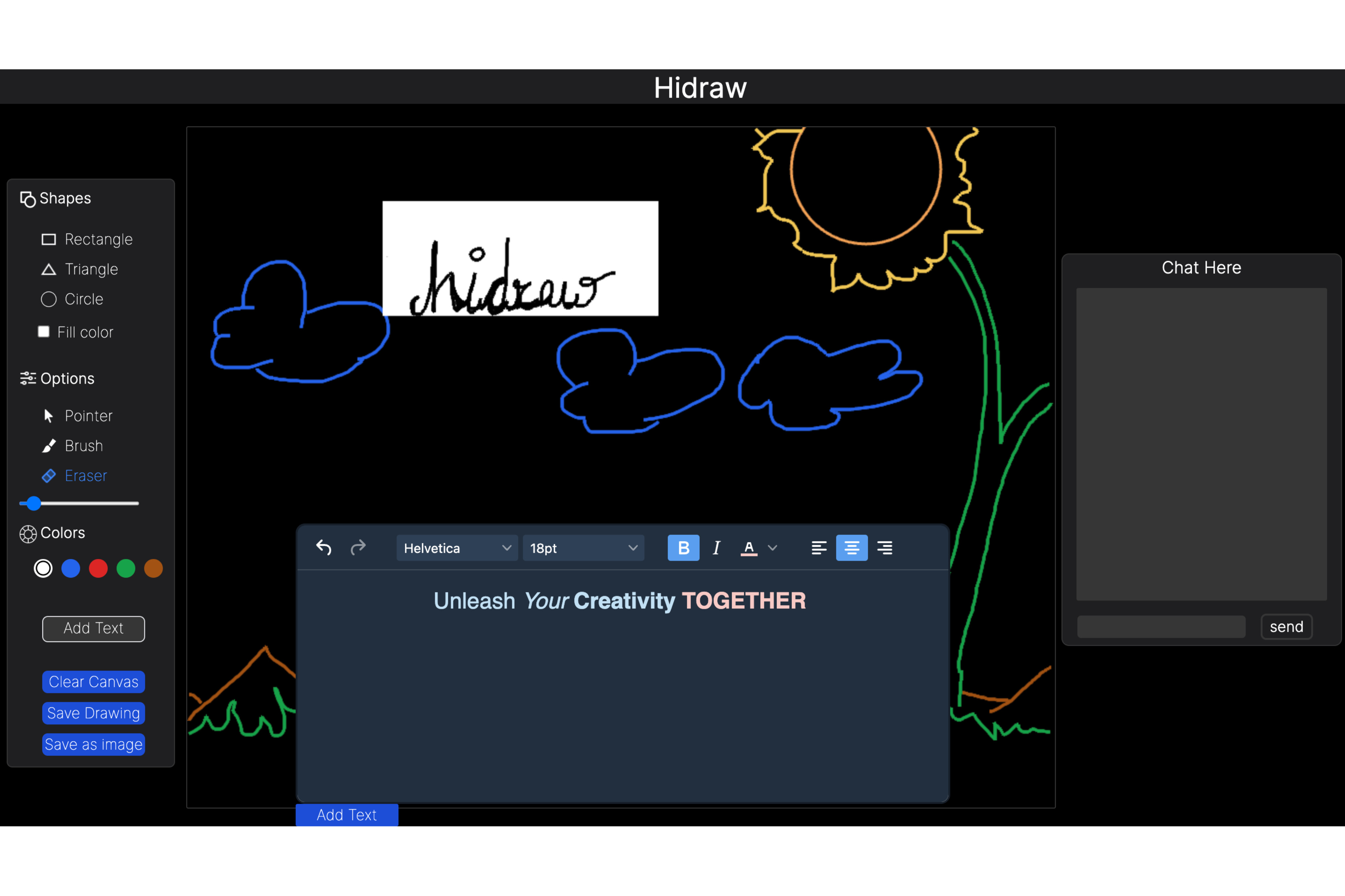Align text to the right
Viewport: 1345px width, 896px height.
pos(884,547)
